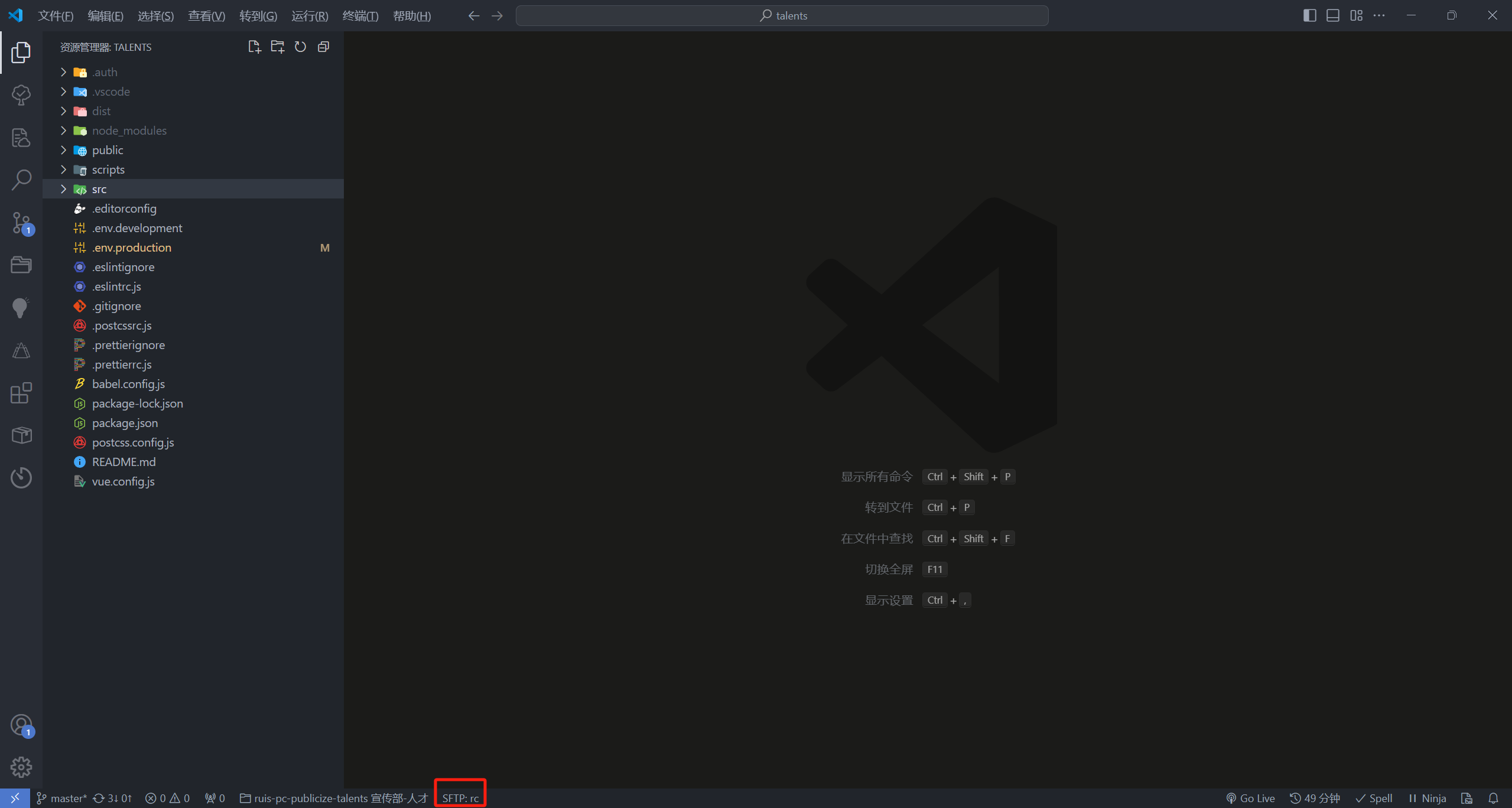Open the package-lock.json file
1512x808 pixels.
(x=193, y=403)
